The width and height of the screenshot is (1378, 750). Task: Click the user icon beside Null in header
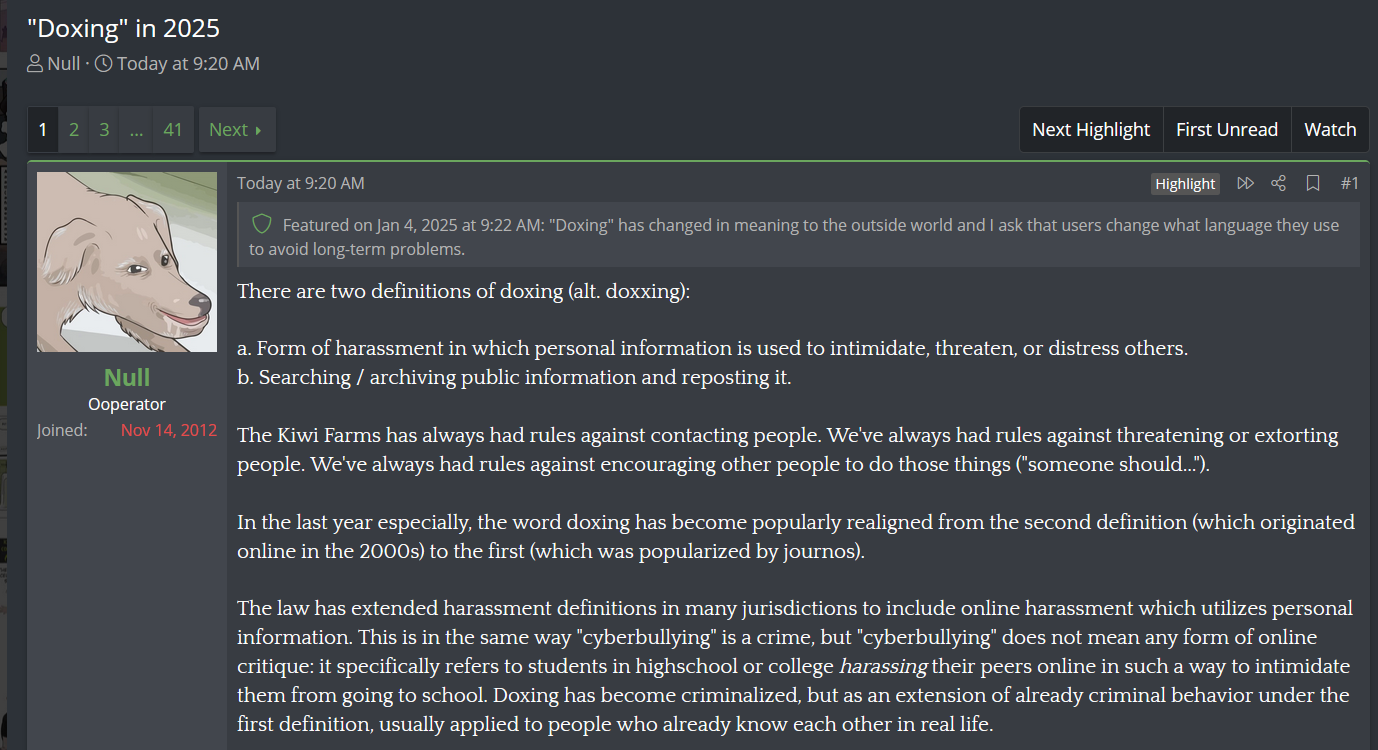(x=35, y=64)
